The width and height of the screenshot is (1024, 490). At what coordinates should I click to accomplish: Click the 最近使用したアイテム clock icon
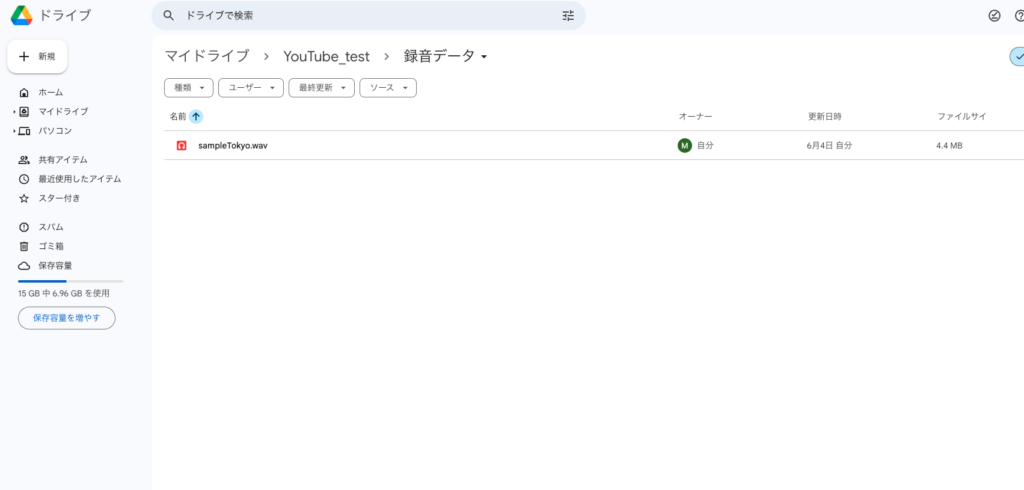[24, 179]
